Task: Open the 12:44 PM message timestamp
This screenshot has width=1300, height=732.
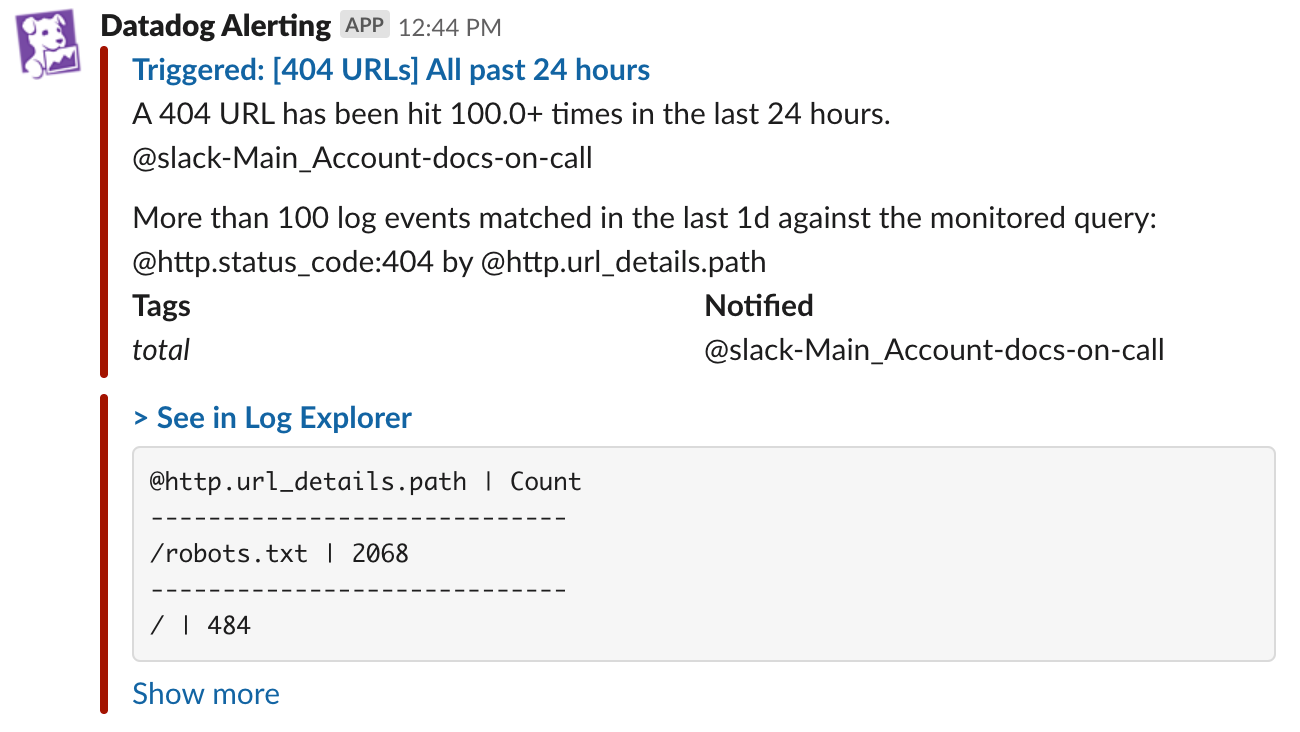Action: [450, 27]
